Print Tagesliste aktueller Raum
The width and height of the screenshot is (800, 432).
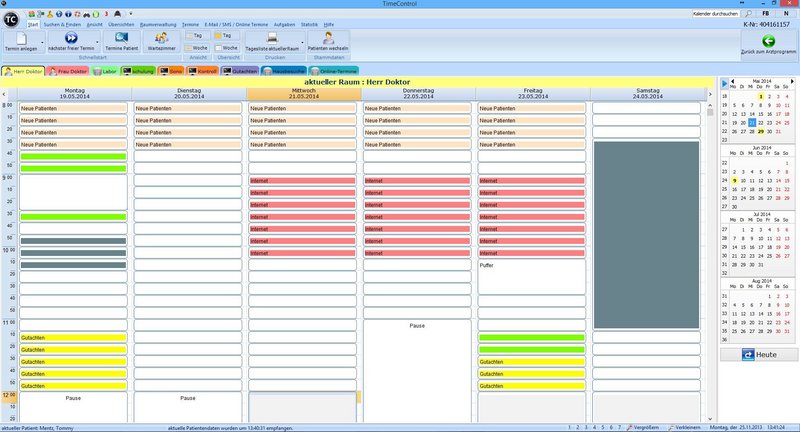[272, 37]
